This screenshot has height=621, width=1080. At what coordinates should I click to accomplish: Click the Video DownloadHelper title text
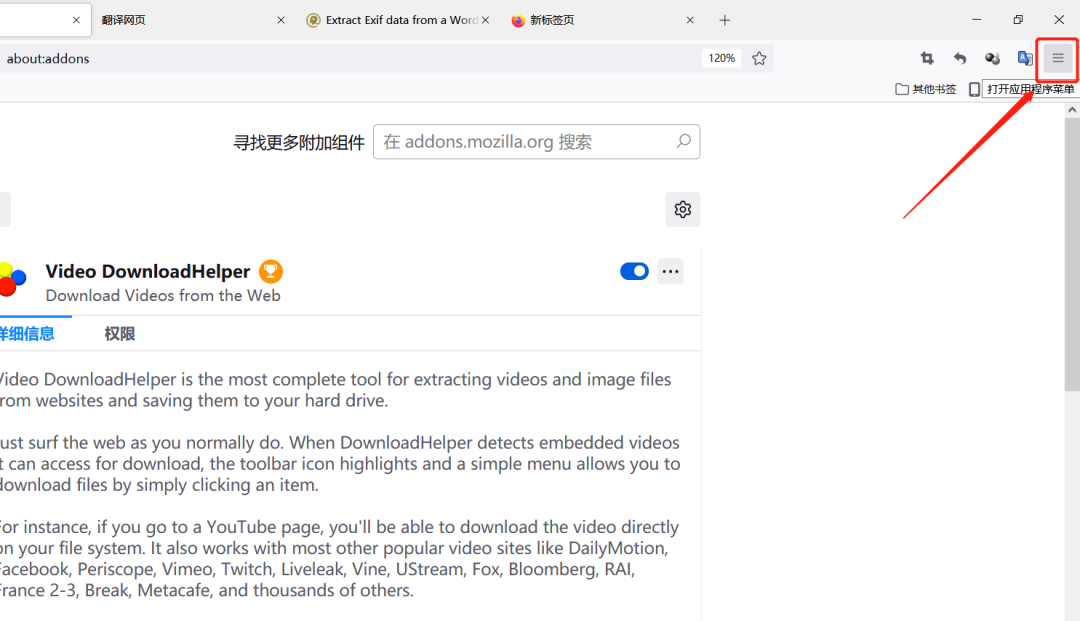click(147, 271)
